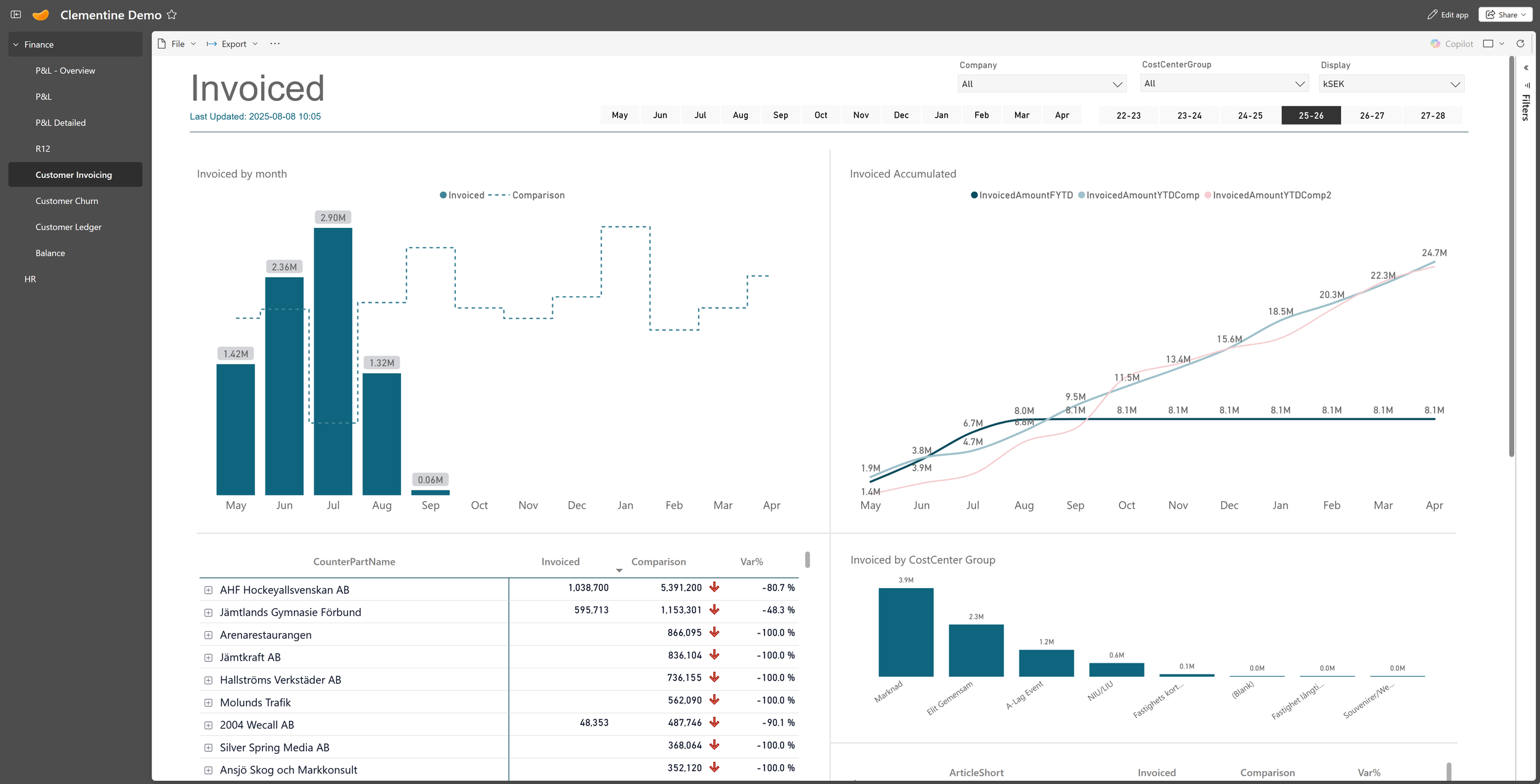Click the InvoicedAmountYTDComp2 pink legend marker

point(1207,195)
